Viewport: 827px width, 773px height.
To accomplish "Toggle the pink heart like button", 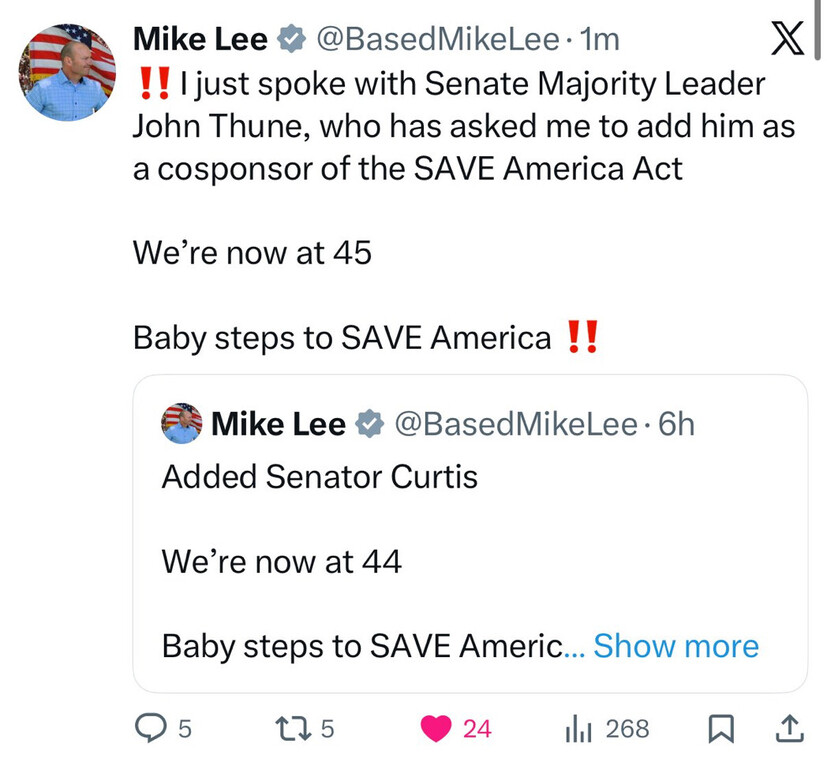I will (x=437, y=729).
